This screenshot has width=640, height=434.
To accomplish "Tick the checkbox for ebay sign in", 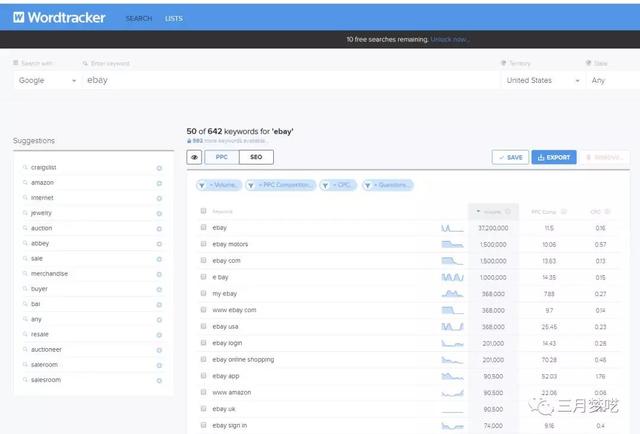I will coord(203,425).
